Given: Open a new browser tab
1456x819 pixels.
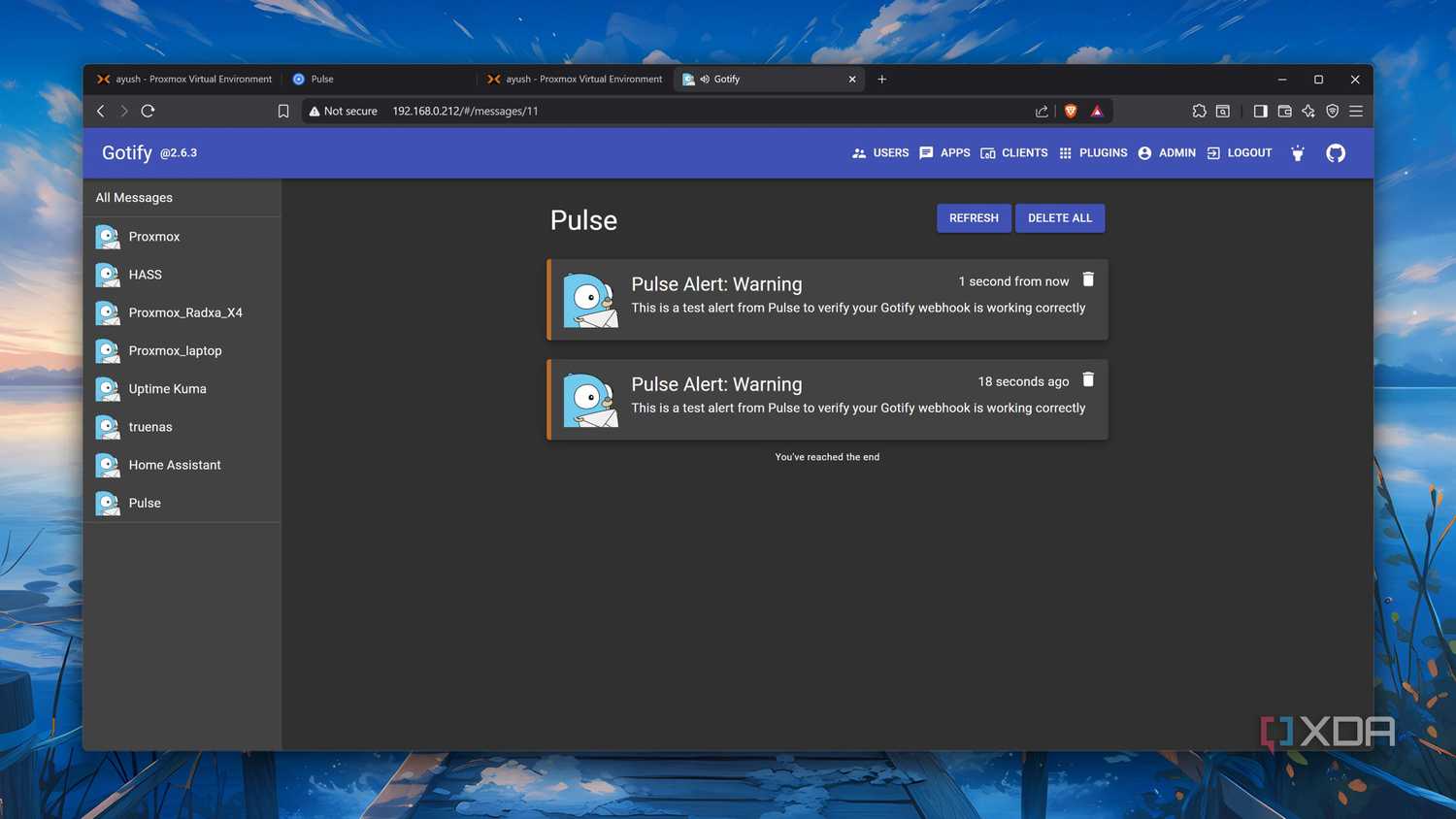Looking at the screenshot, I should point(882,80).
